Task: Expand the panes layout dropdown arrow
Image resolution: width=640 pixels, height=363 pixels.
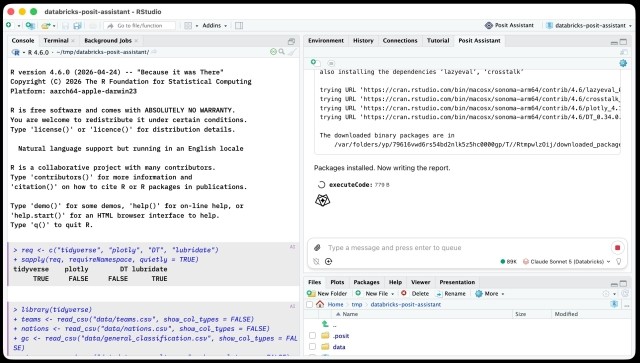Action: click(x=197, y=26)
